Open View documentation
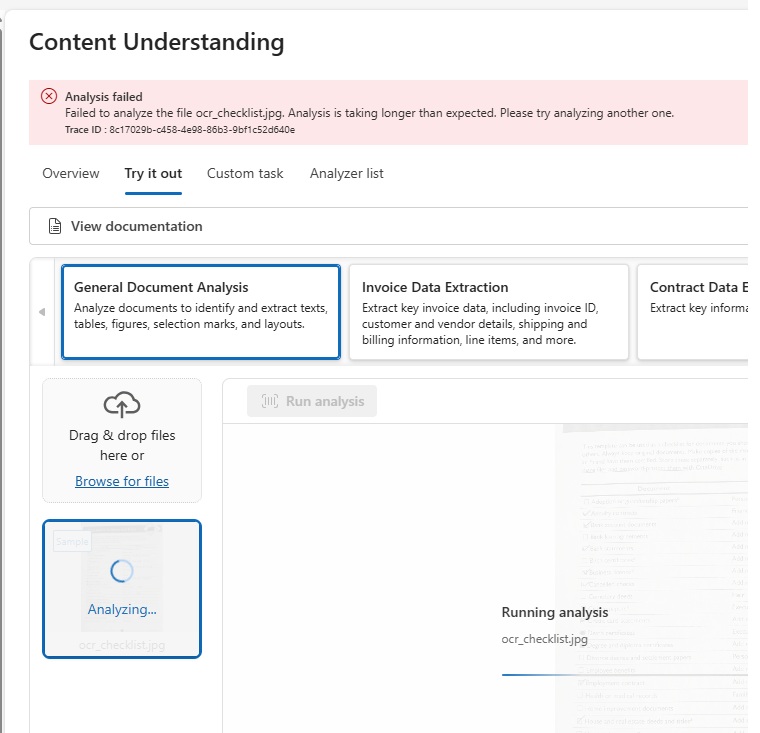This screenshot has width=760, height=733. click(x=388, y=226)
